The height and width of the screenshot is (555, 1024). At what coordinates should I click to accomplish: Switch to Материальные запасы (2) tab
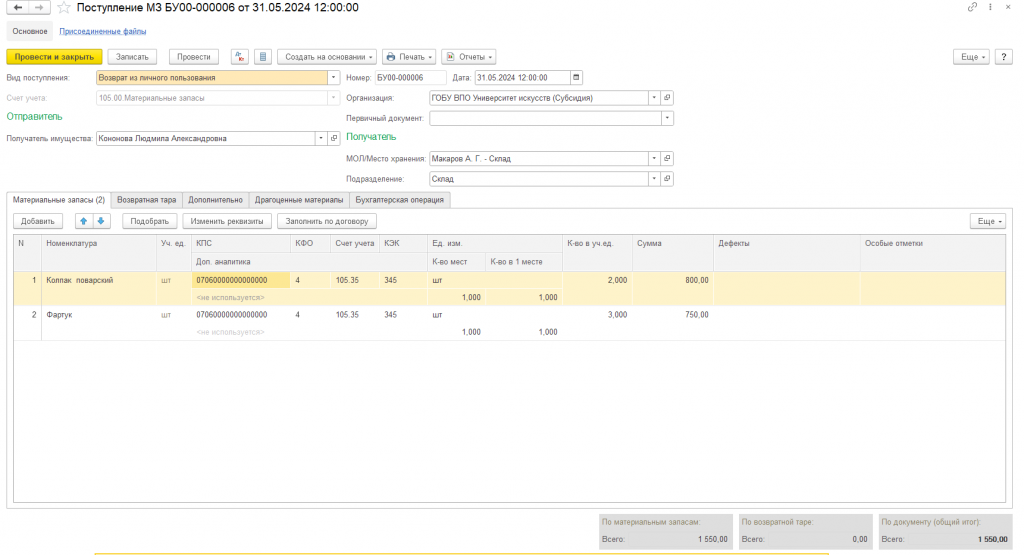click(x=59, y=200)
